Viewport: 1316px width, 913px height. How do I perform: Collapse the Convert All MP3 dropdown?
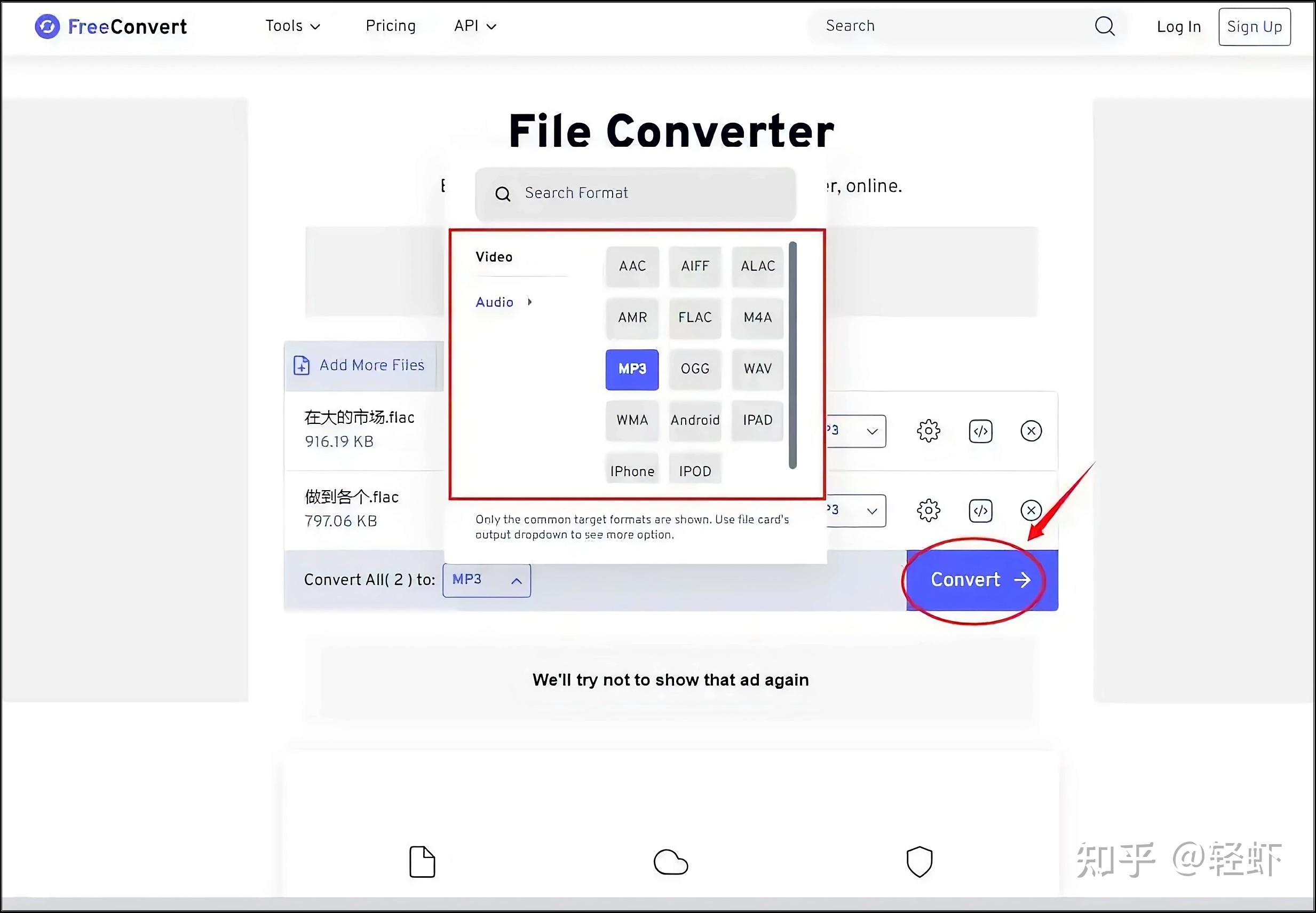(487, 580)
